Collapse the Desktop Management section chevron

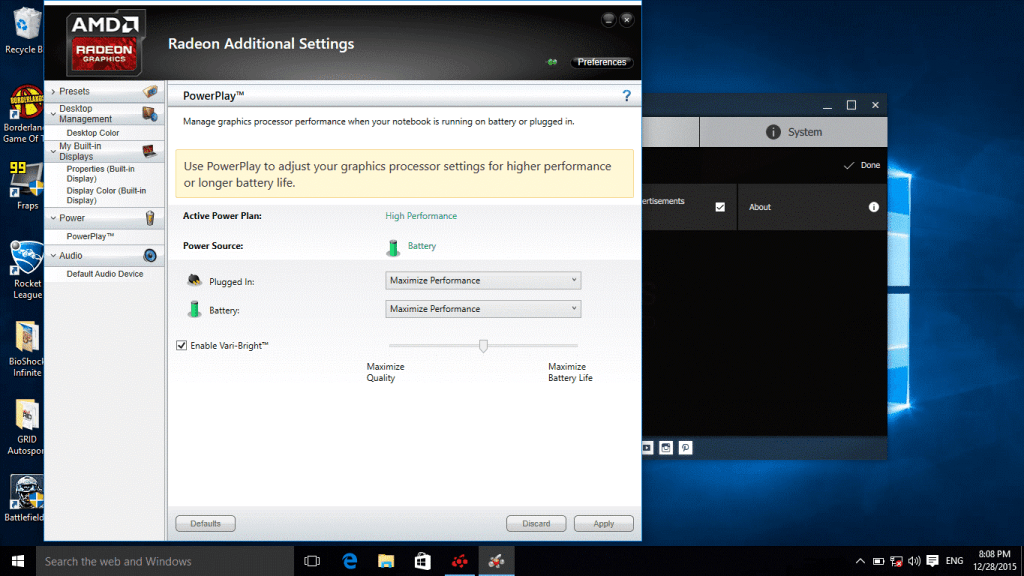point(54,114)
